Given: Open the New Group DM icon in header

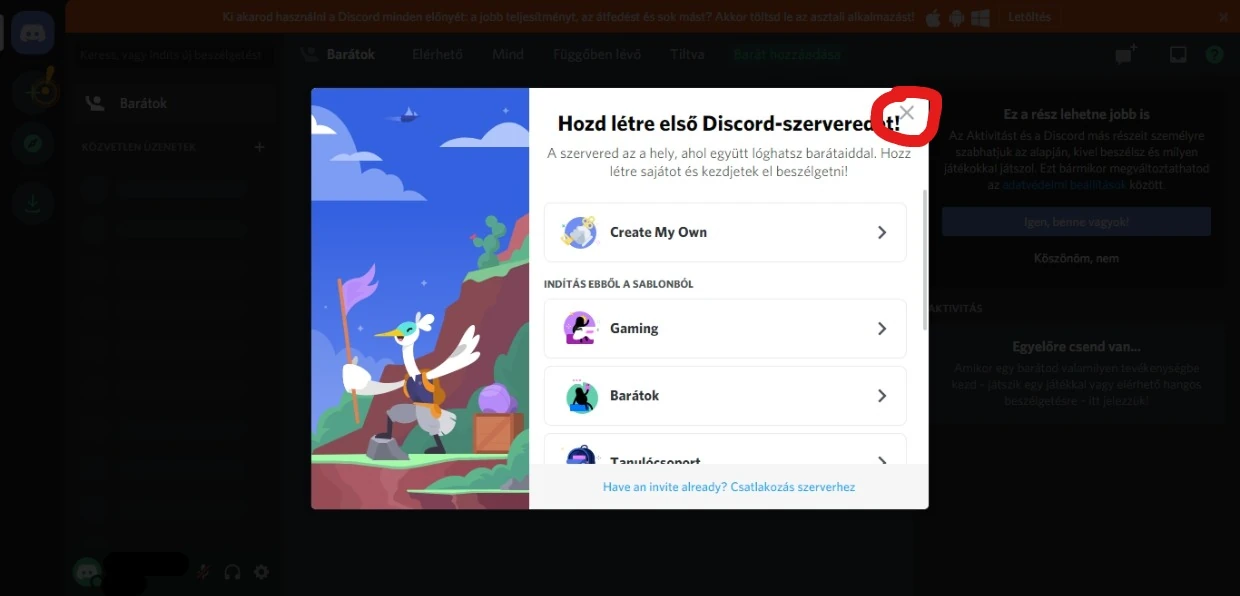Looking at the screenshot, I should 1127,55.
